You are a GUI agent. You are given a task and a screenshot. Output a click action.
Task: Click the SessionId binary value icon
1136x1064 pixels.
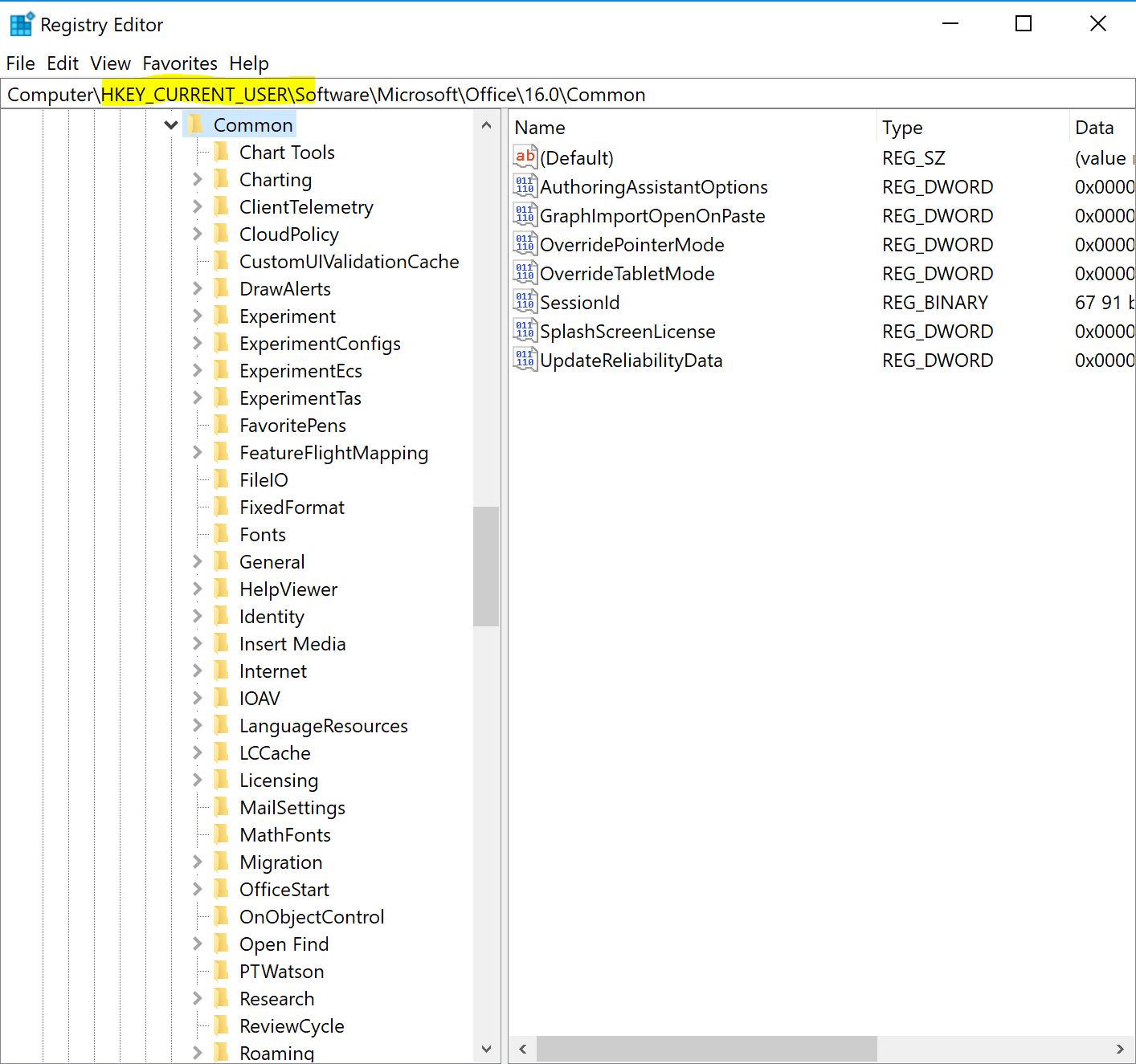coord(525,302)
